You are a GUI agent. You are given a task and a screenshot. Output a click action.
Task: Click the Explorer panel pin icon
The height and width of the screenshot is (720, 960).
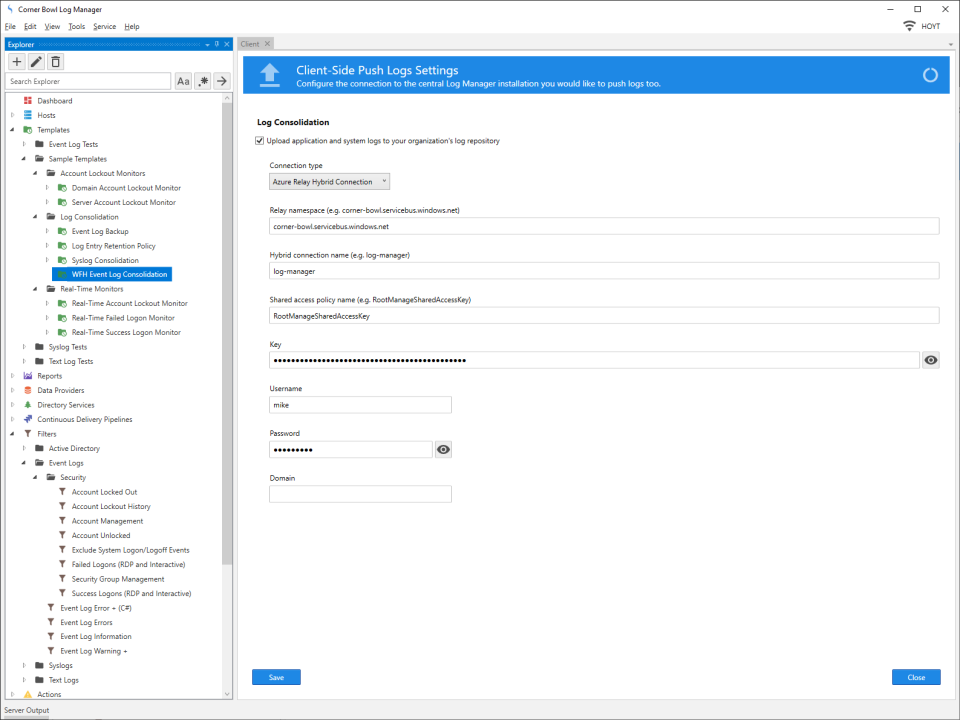pyautogui.click(x=217, y=44)
